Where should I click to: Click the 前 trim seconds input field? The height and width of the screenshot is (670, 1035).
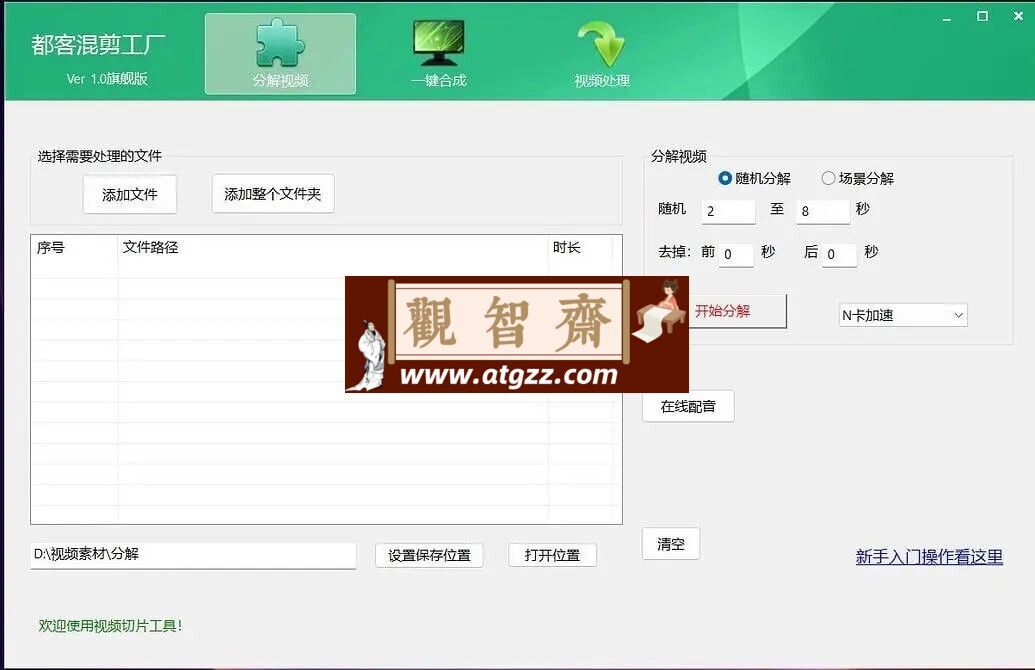(x=736, y=254)
